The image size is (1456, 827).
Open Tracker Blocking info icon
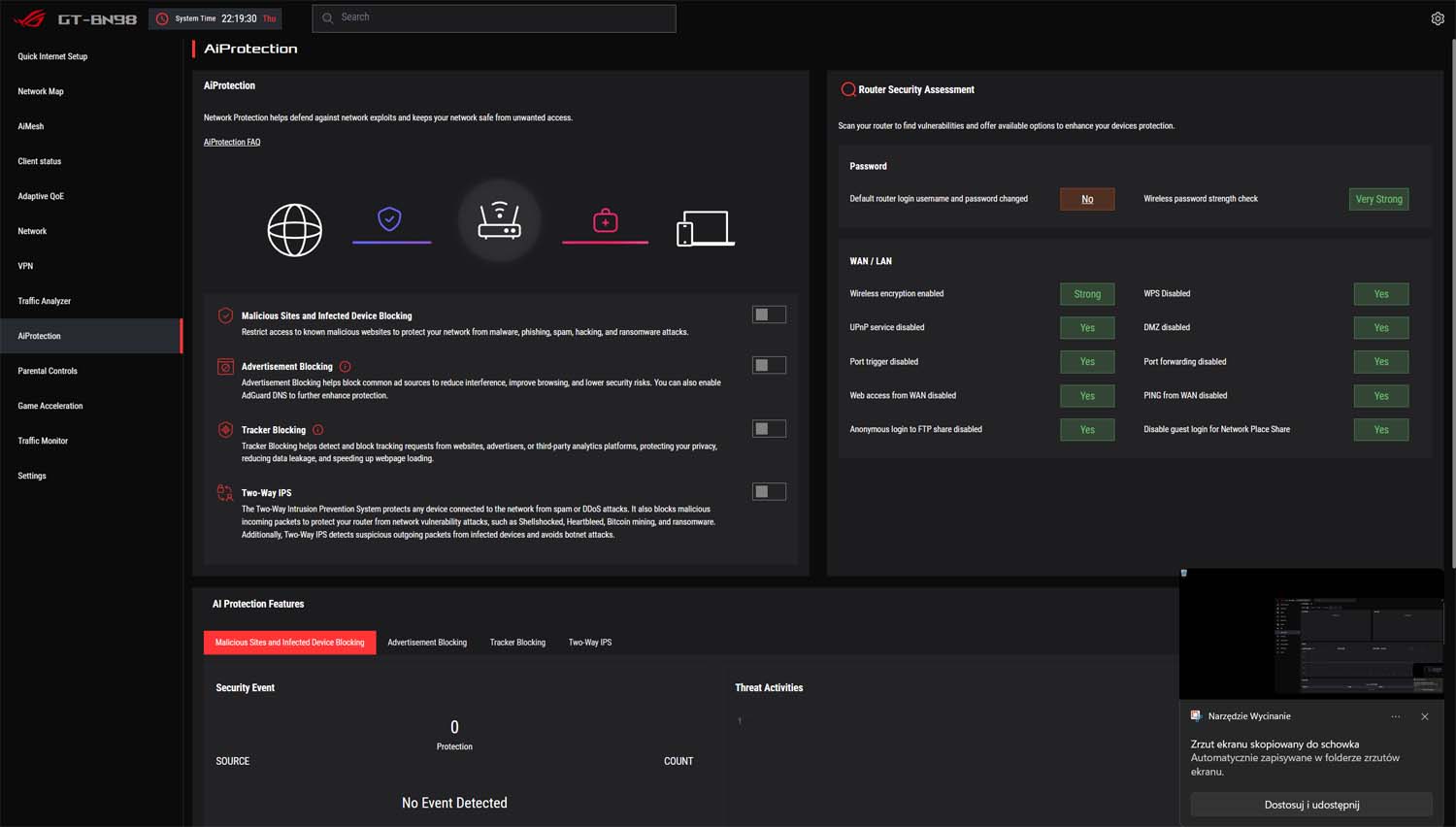point(317,430)
